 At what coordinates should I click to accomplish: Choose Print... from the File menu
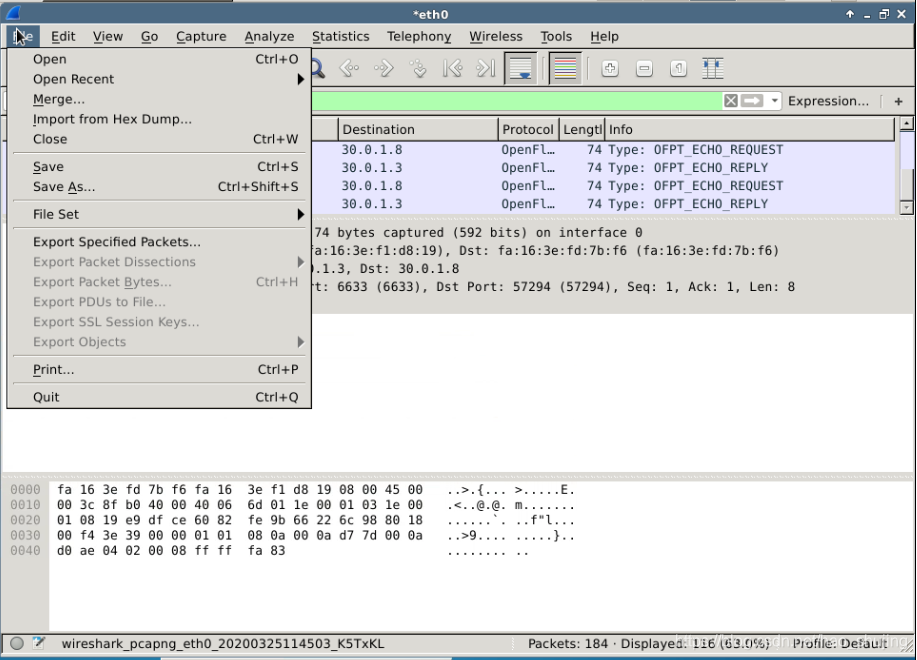159,369
